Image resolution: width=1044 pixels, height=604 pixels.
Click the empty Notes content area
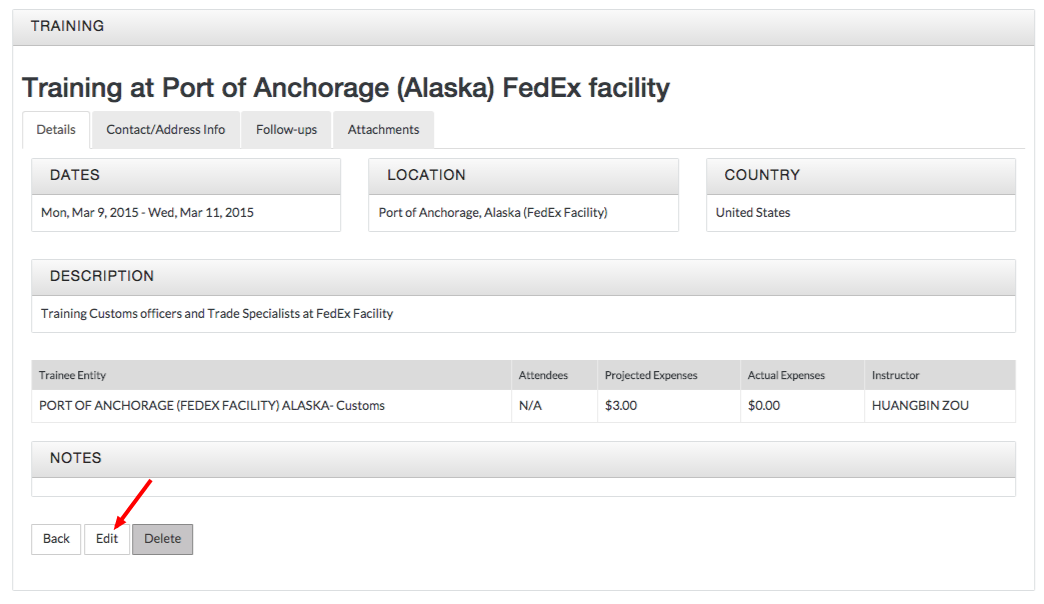523,487
